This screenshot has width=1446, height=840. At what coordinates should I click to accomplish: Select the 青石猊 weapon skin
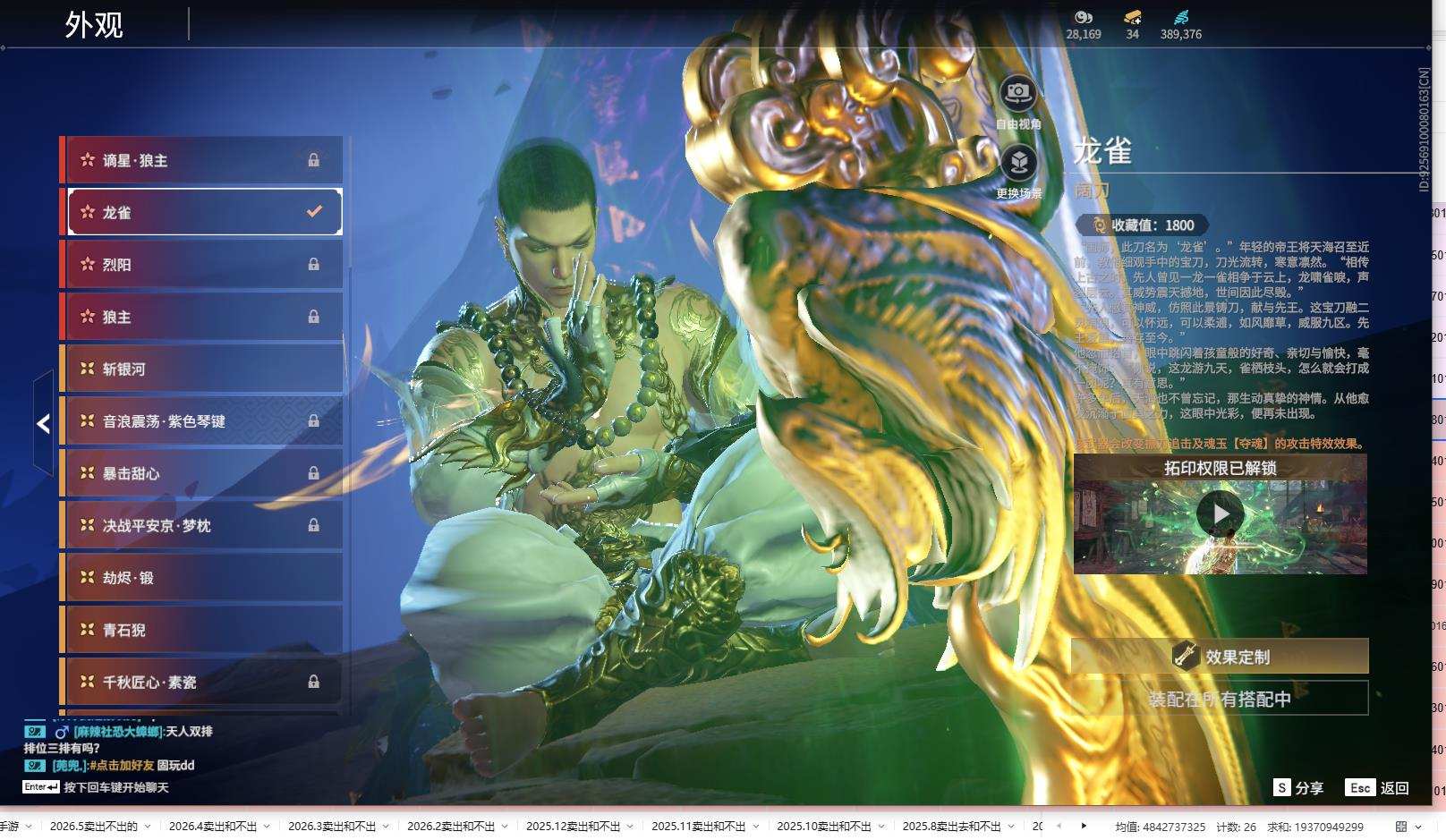(202, 630)
